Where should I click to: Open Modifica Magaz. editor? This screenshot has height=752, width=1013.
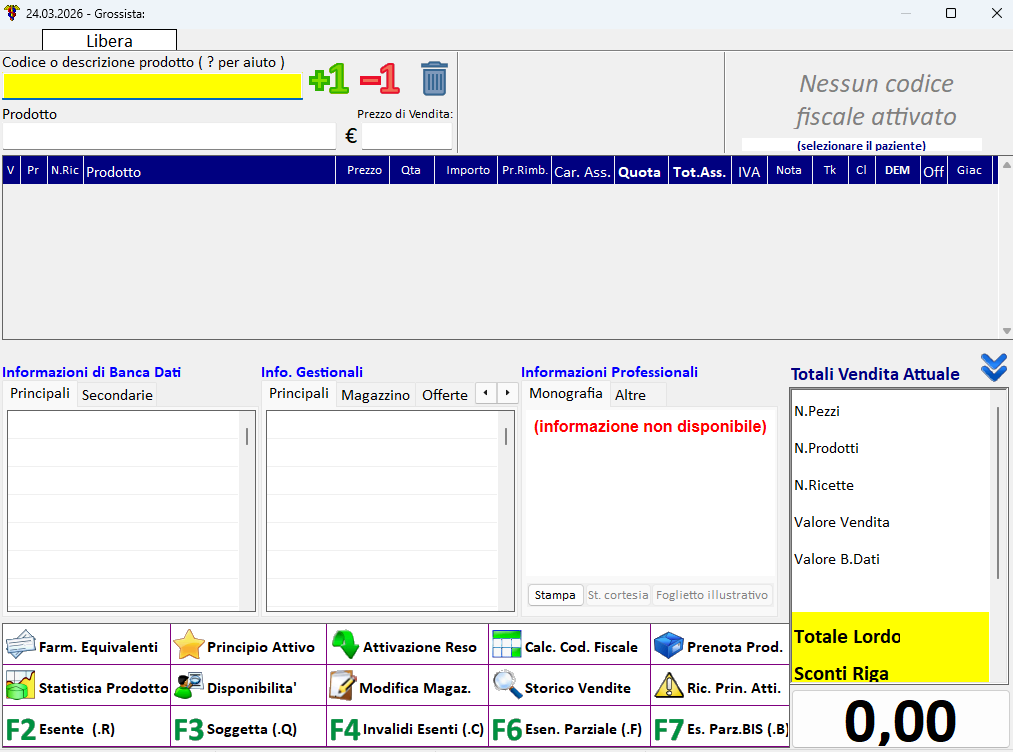click(x=408, y=686)
